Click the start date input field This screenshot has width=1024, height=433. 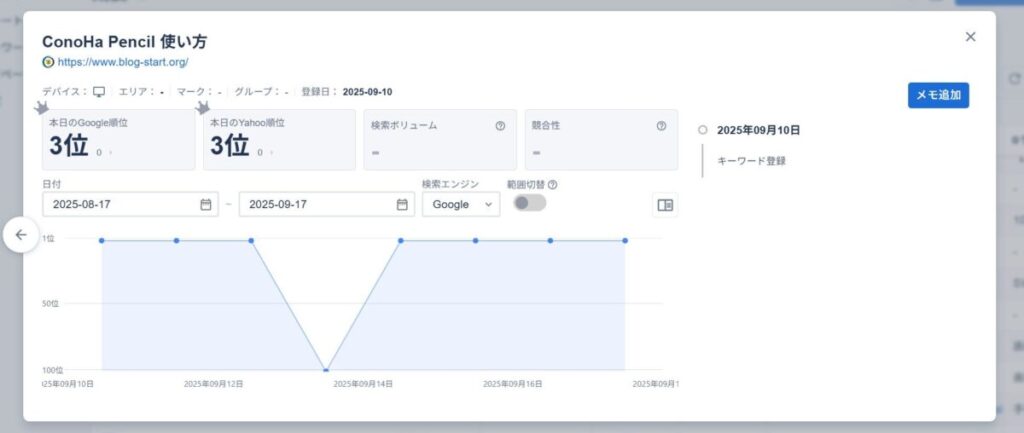120,204
